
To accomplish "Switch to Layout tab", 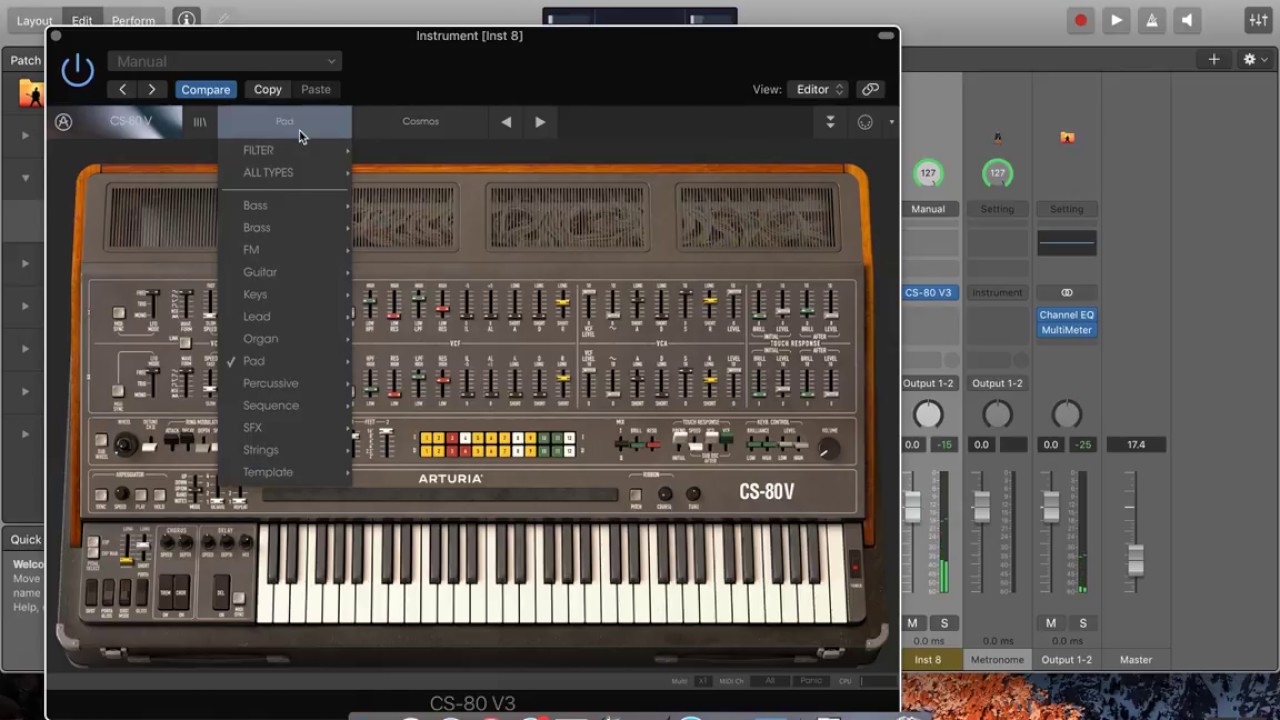I will coord(34,20).
